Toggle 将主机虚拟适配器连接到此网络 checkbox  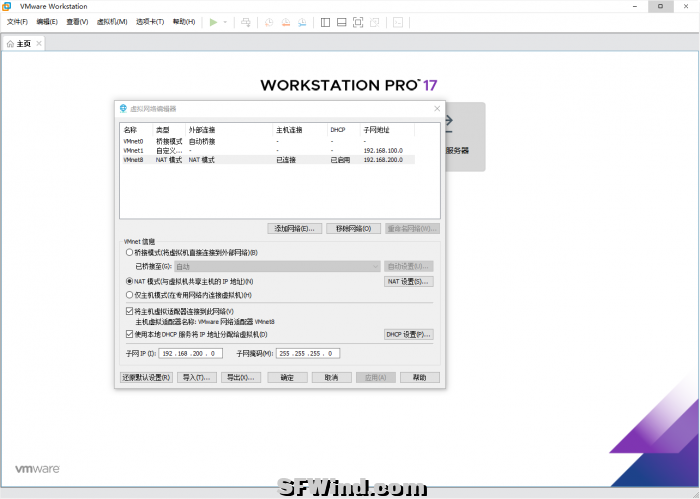tap(129, 311)
